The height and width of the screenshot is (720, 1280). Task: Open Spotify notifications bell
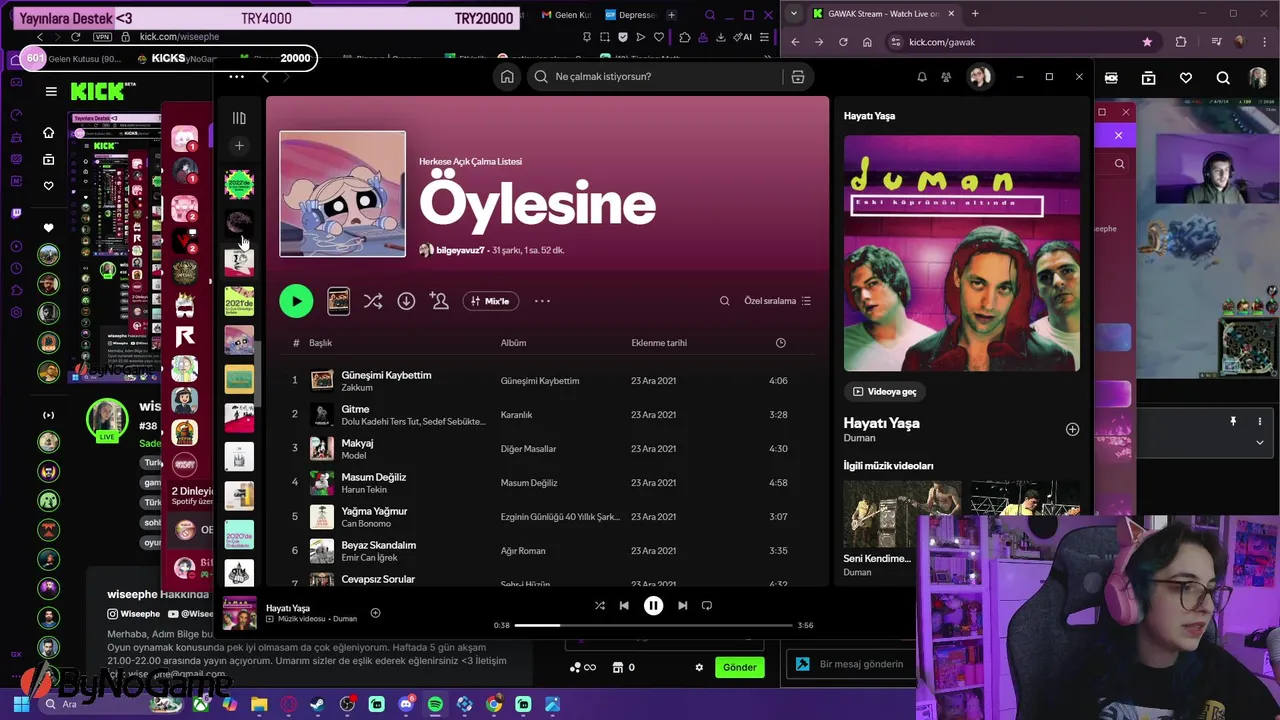(x=922, y=77)
